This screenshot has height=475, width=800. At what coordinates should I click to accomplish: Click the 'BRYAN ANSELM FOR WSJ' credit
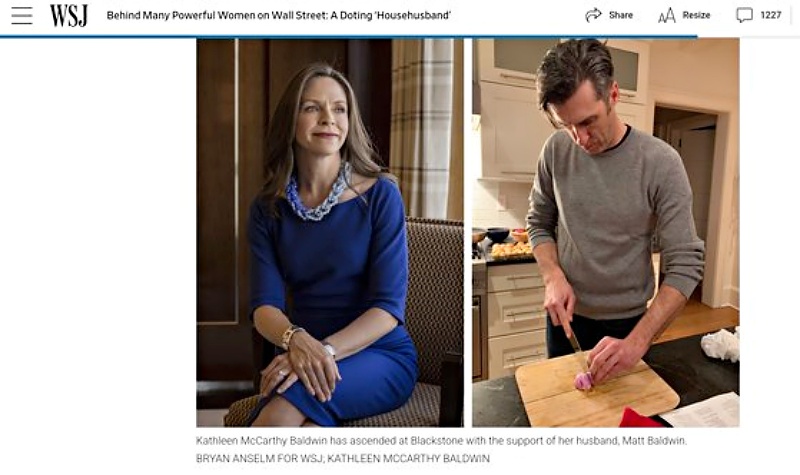coord(259,458)
